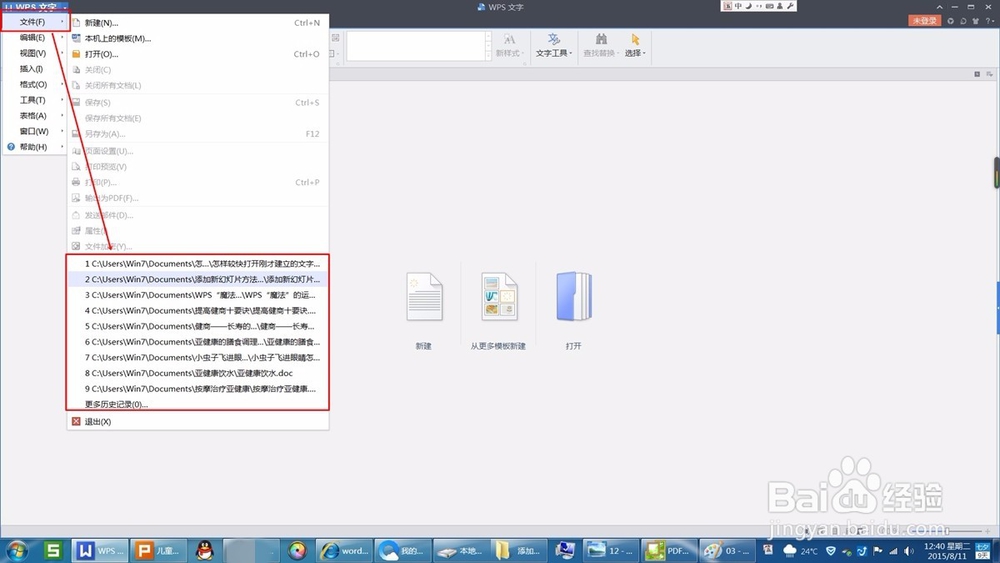1000x563 pixels.
Task: Open the 文件(F) menu
Action: [34, 22]
